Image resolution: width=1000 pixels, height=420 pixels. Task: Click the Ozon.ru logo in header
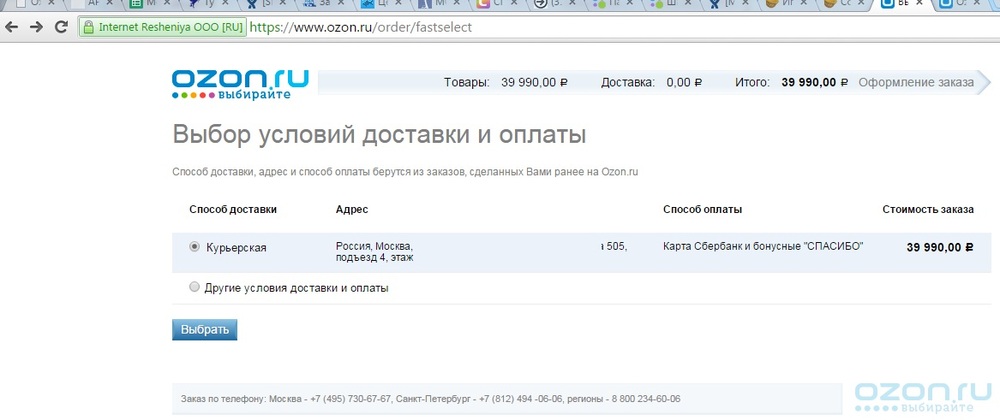[x=240, y=84]
